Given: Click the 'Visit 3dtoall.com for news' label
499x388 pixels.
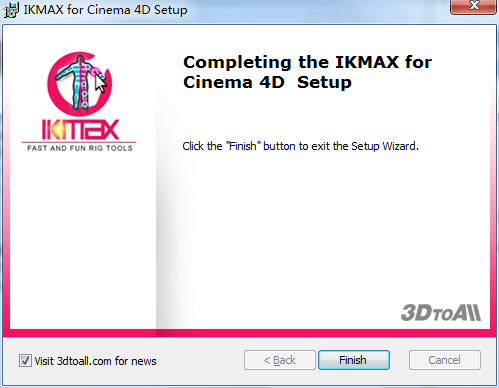Looking at the screenshot, I should [95, 361].
